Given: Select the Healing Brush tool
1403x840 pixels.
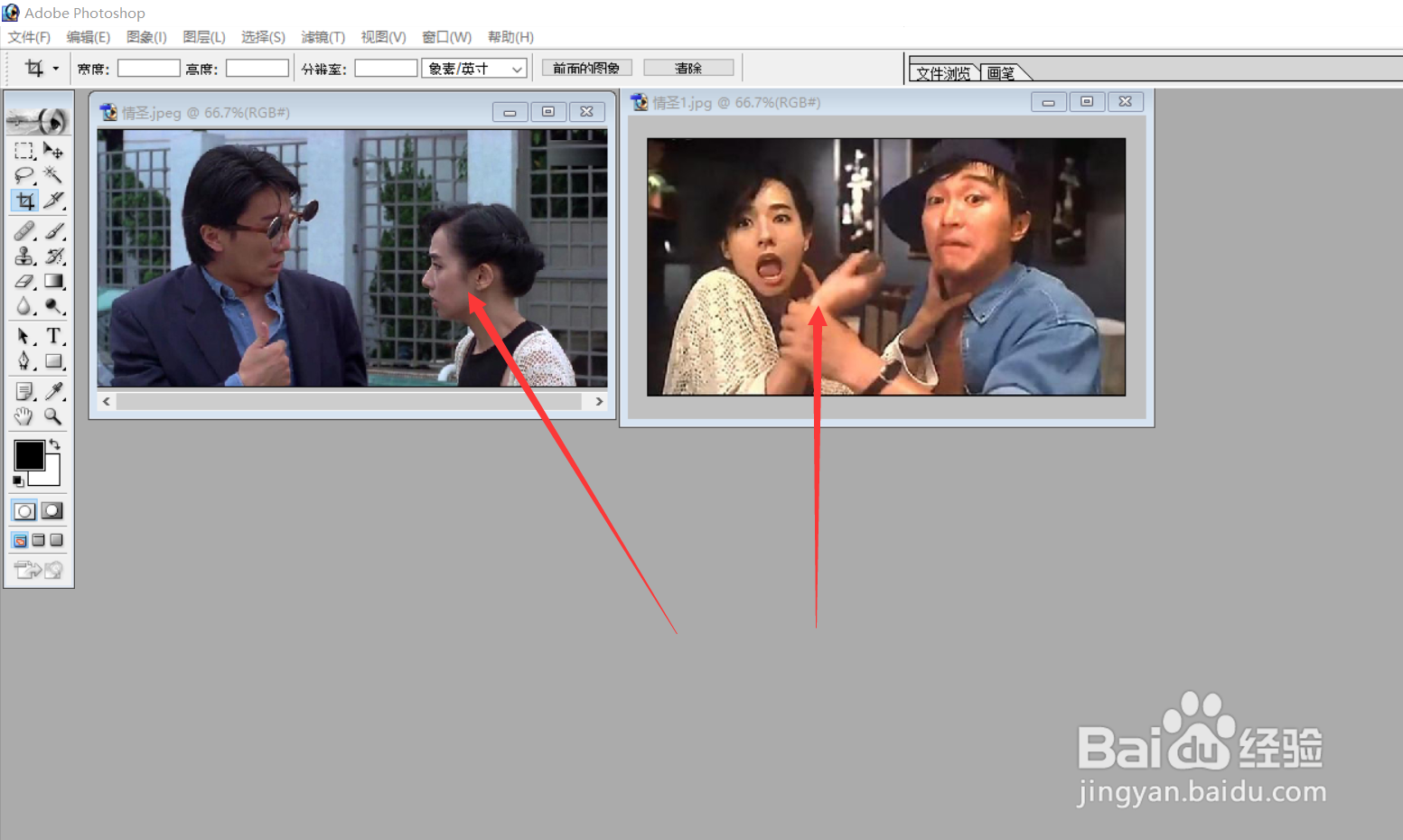Looking at the screenshot, I should tap(24, 231).
